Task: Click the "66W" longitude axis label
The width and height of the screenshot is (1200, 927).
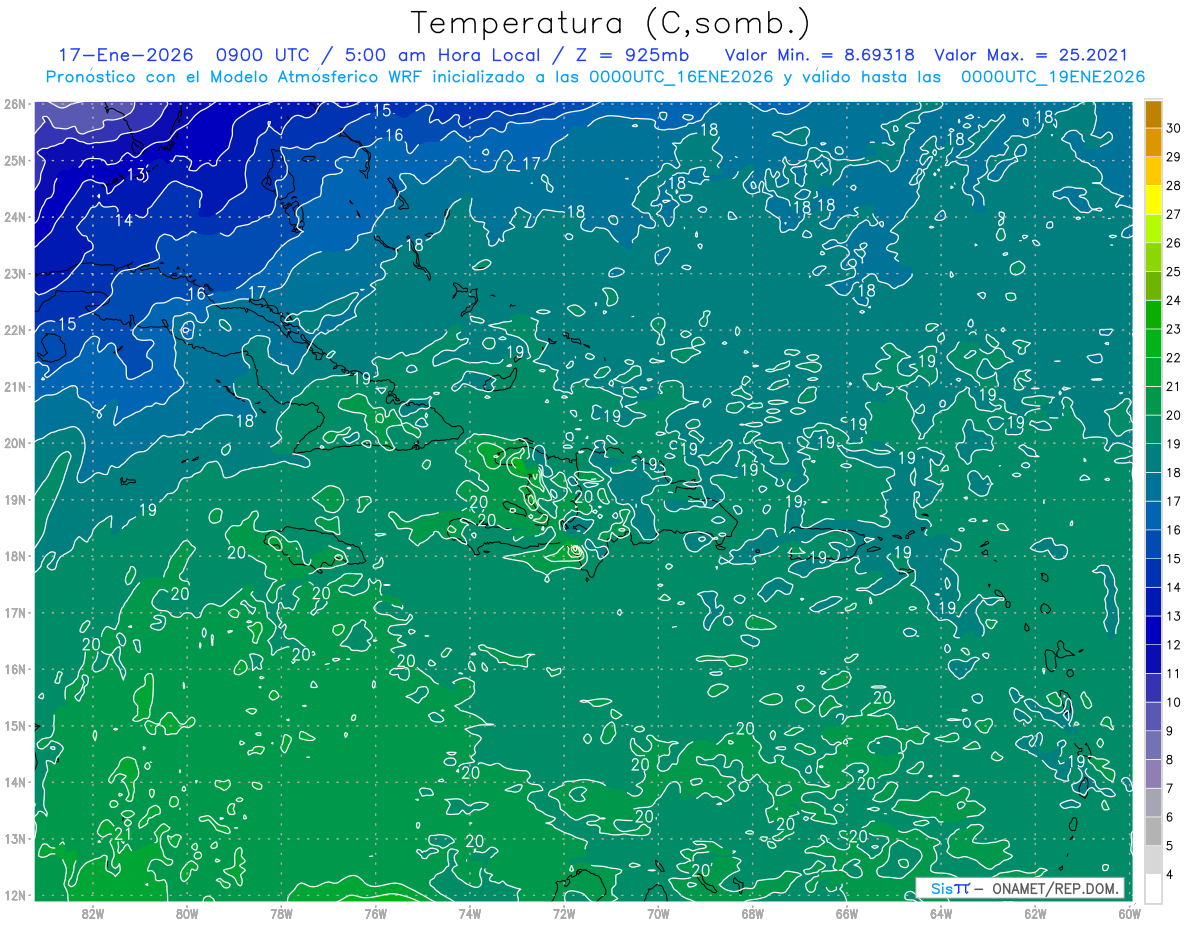Action: [846, 913]
